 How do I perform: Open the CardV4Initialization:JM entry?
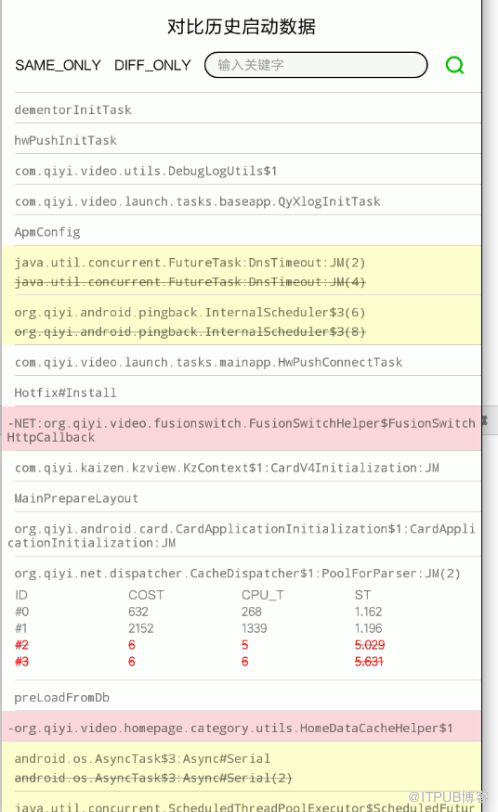point(241,467)
